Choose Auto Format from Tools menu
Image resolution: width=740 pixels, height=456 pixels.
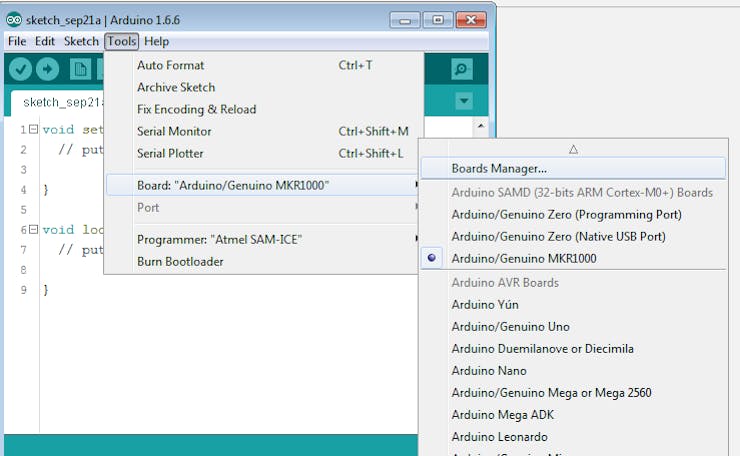coord(262,65)
